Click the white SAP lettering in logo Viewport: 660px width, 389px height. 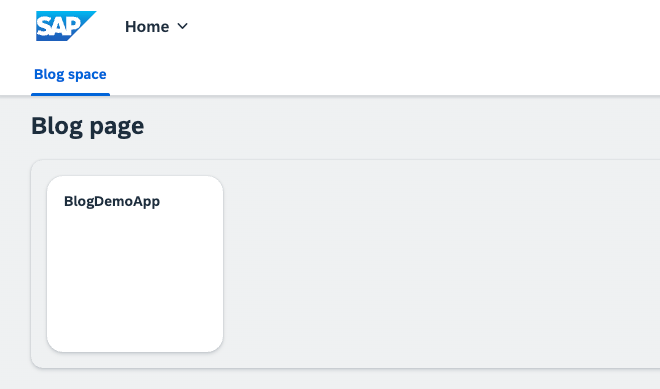pyautogui.click(x=58, y=27)
